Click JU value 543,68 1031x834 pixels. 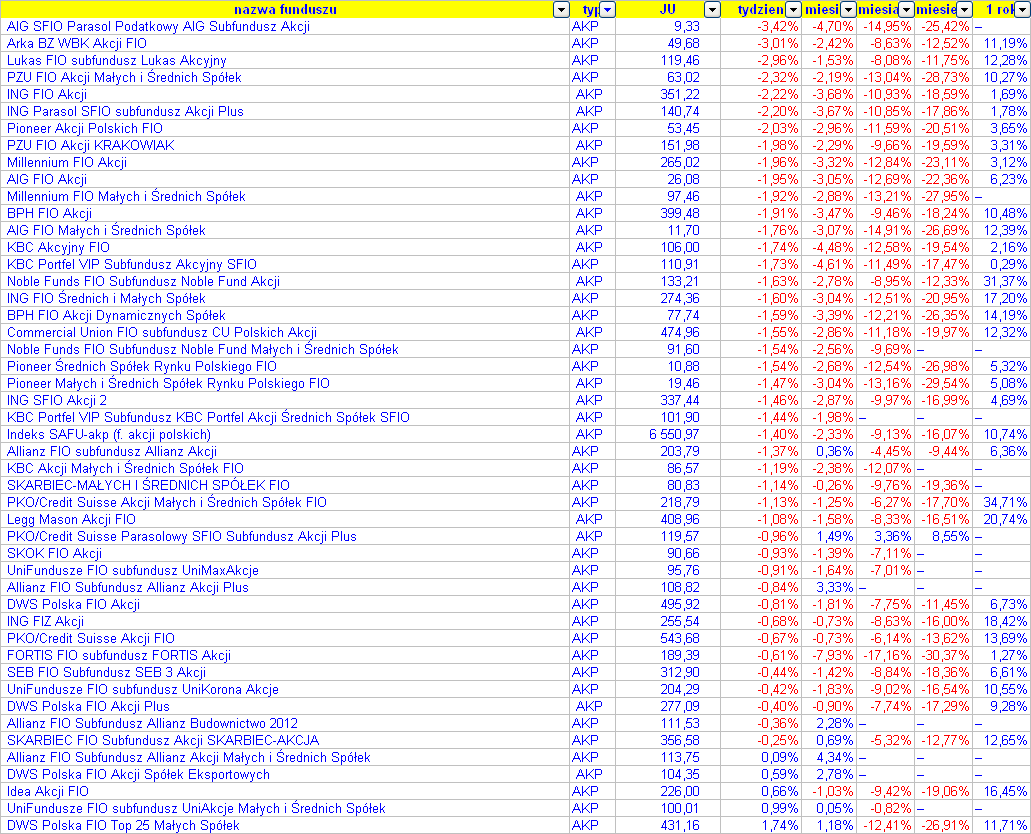coord(680,639)
